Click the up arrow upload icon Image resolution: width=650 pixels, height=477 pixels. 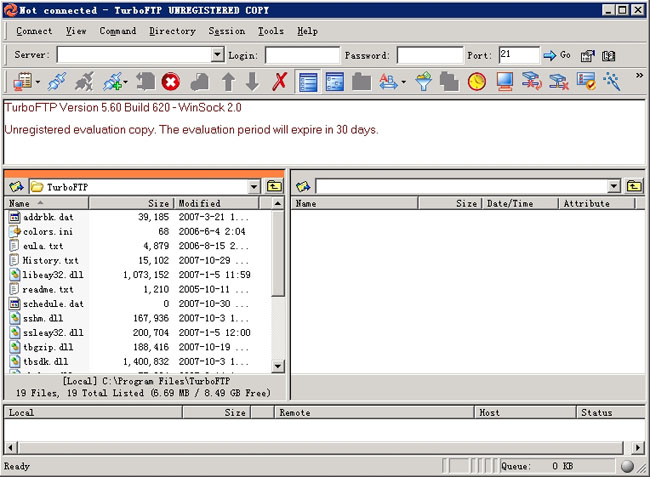pos(228,82)
